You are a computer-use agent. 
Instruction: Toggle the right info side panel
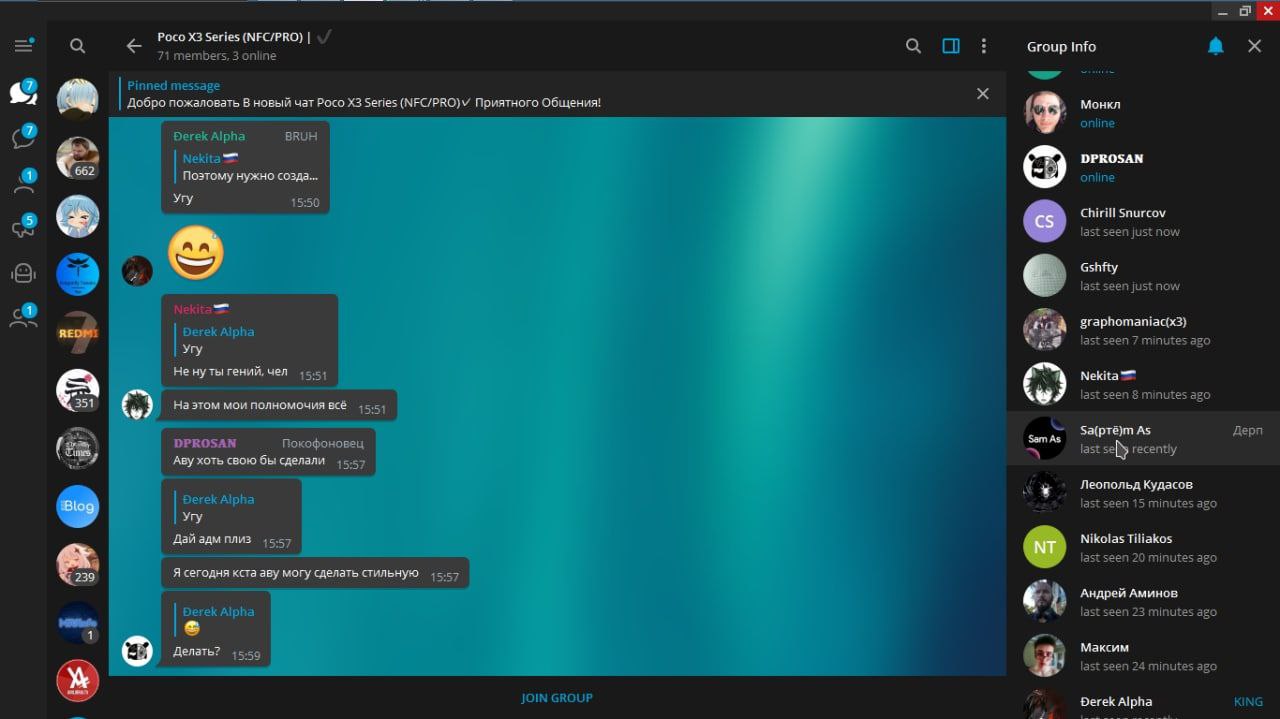click(x=951, y=46)
